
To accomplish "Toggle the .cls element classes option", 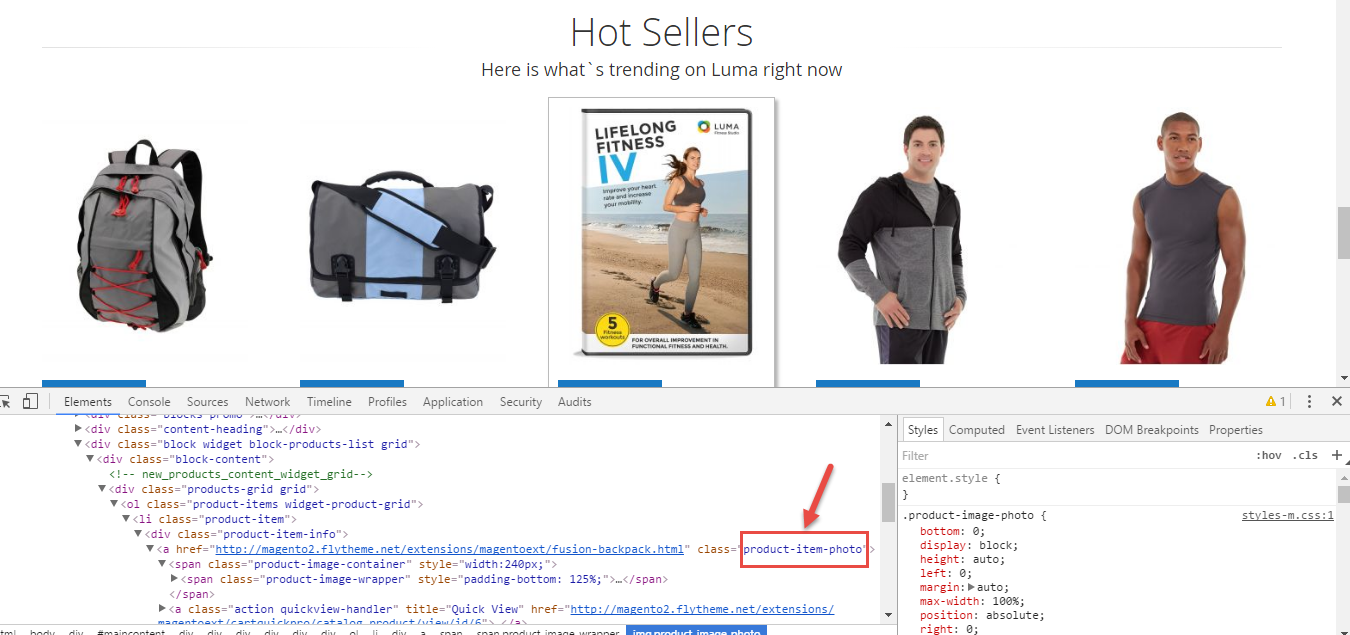I will [x=1305, y=455].
